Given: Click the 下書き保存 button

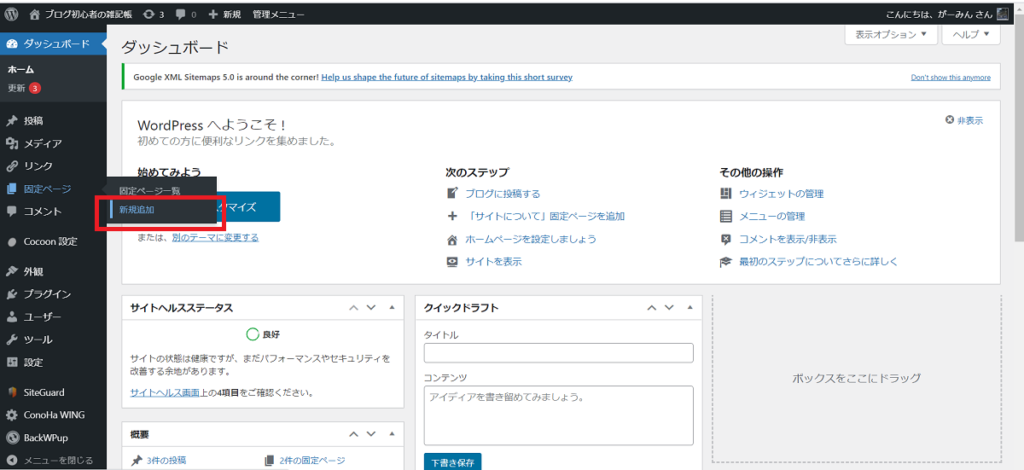Looking at the screenshot, I should tap(453, 462).
